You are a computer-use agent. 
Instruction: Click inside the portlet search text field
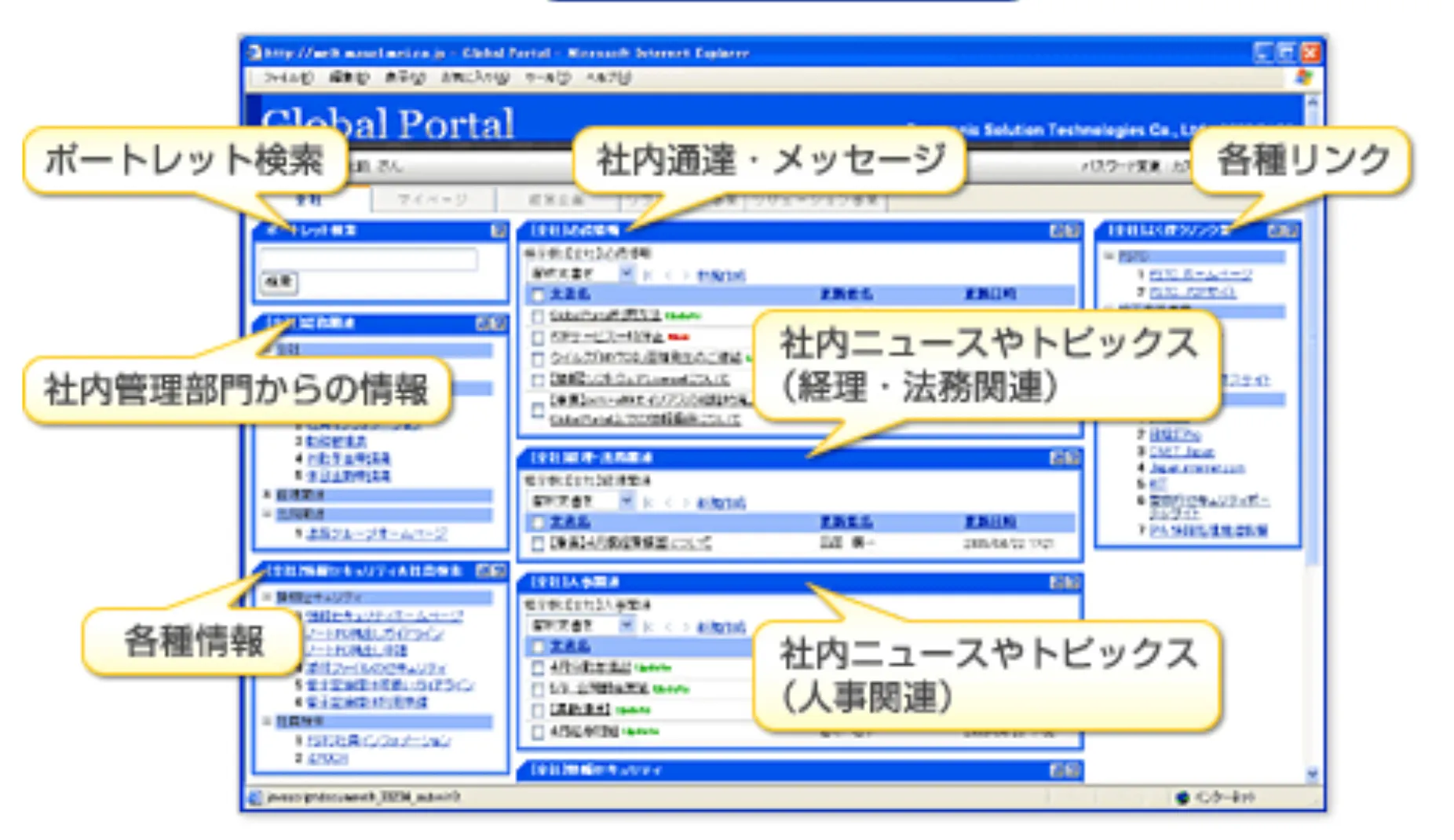click(369, 261)
